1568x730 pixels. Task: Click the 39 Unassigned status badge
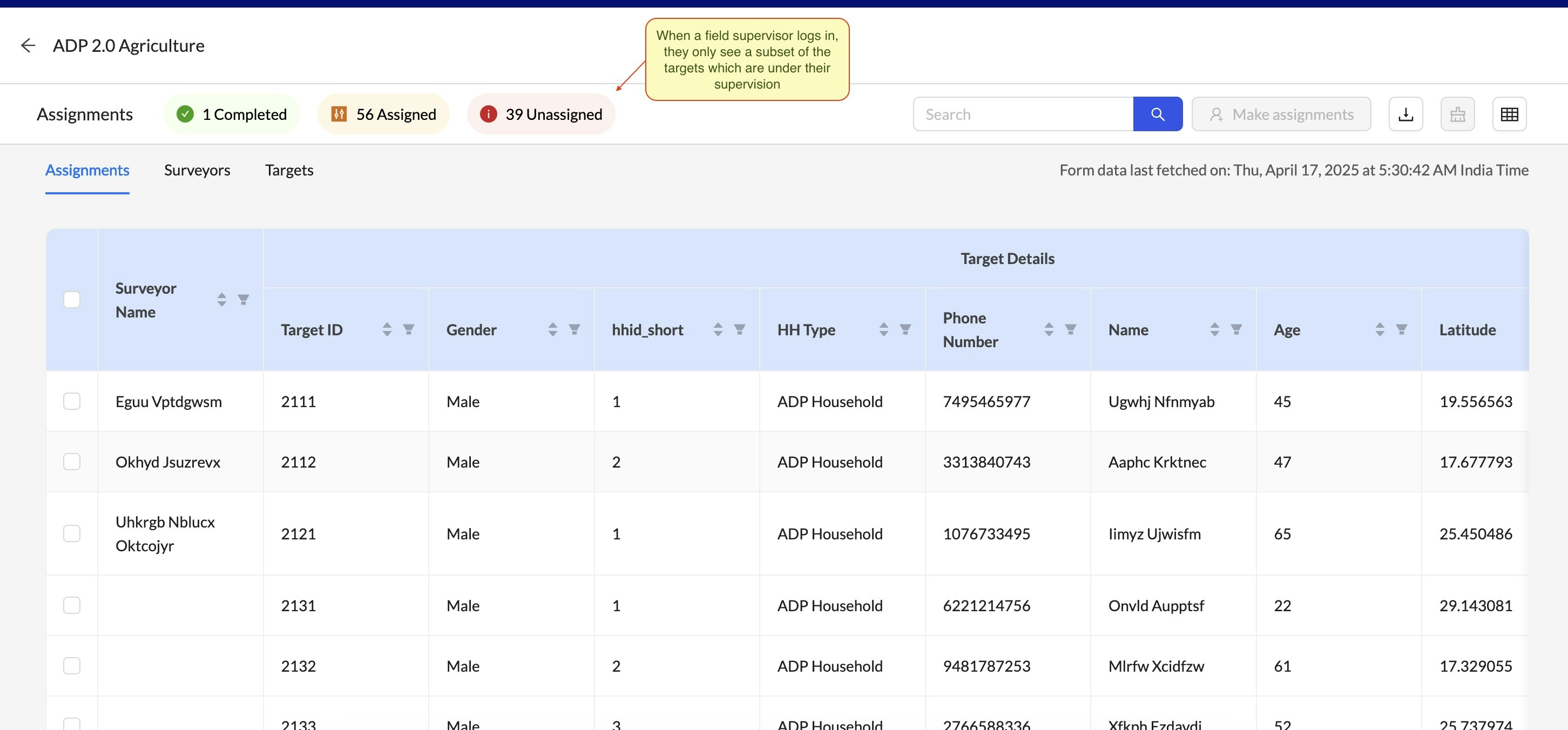coord(540,114)
